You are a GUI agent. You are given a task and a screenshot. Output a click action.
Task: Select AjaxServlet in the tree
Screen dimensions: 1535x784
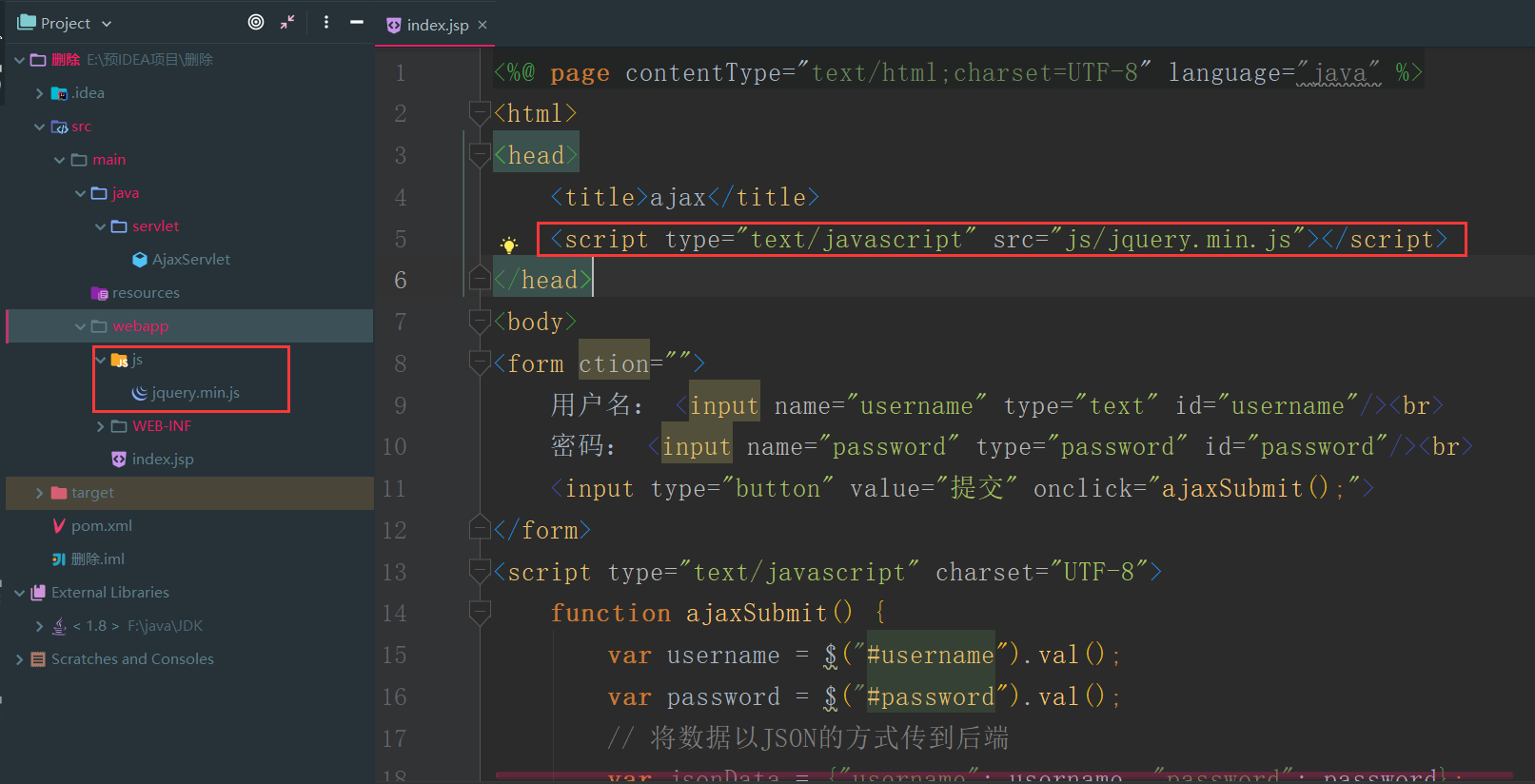[190, 260]
